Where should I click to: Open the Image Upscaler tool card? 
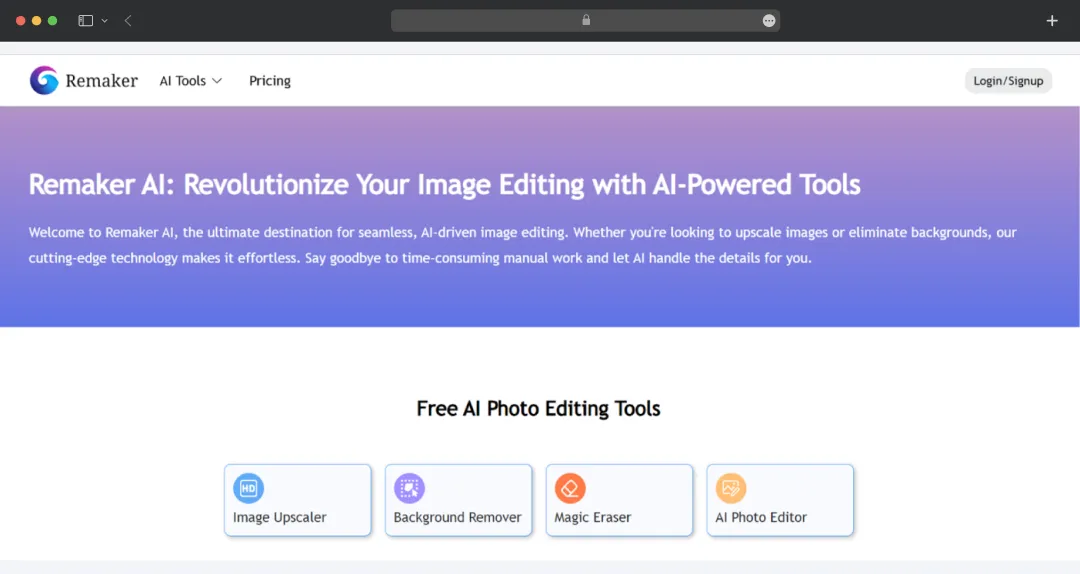click(x=298, y=500)
